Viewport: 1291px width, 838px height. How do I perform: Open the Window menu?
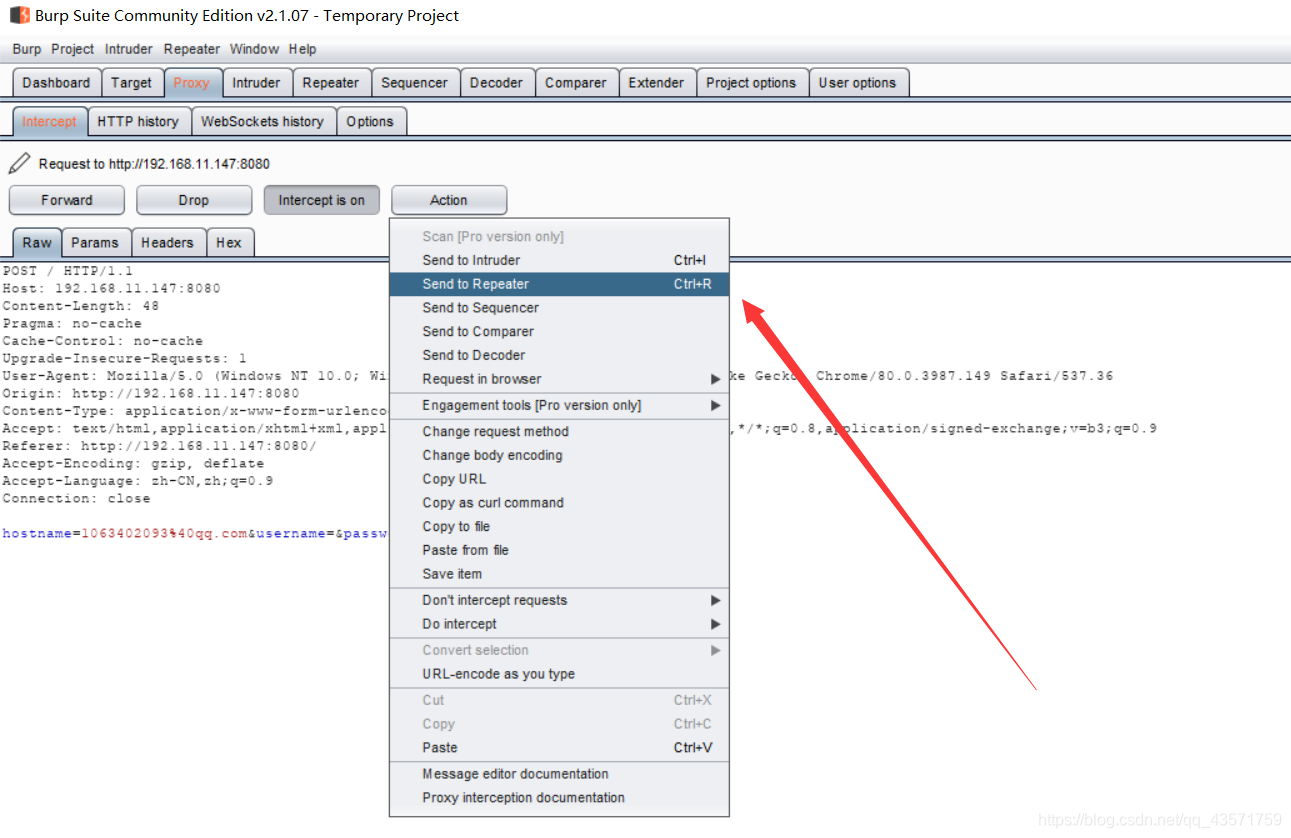[254, 49]
